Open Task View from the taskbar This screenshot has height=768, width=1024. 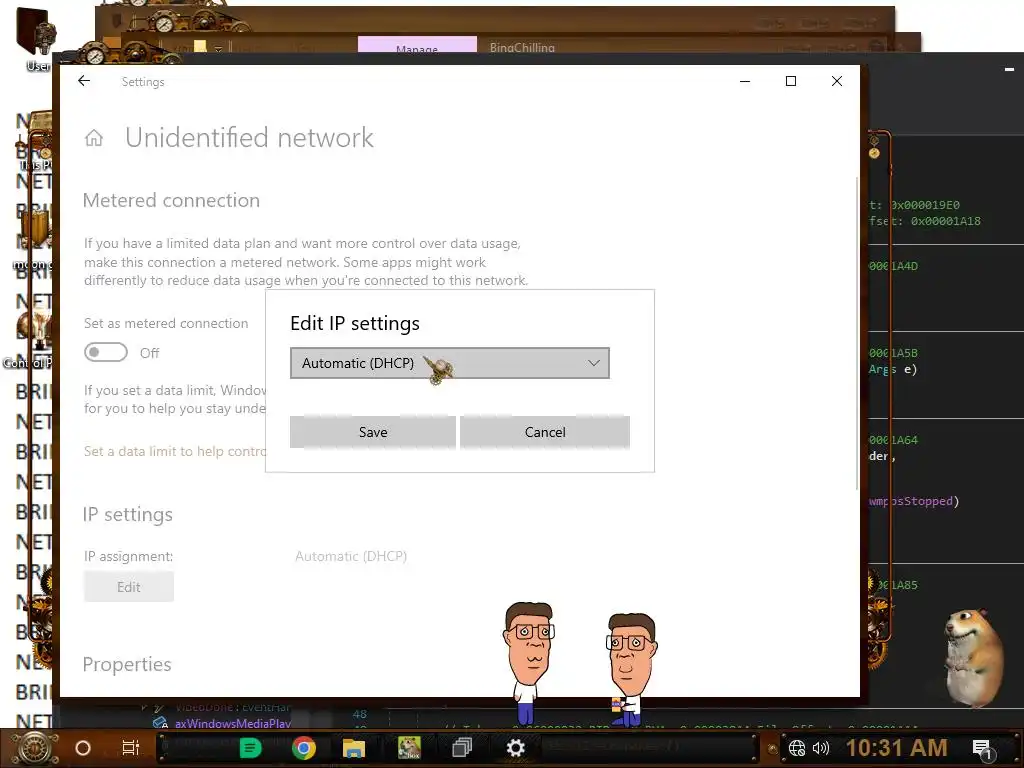coord(131,748)
